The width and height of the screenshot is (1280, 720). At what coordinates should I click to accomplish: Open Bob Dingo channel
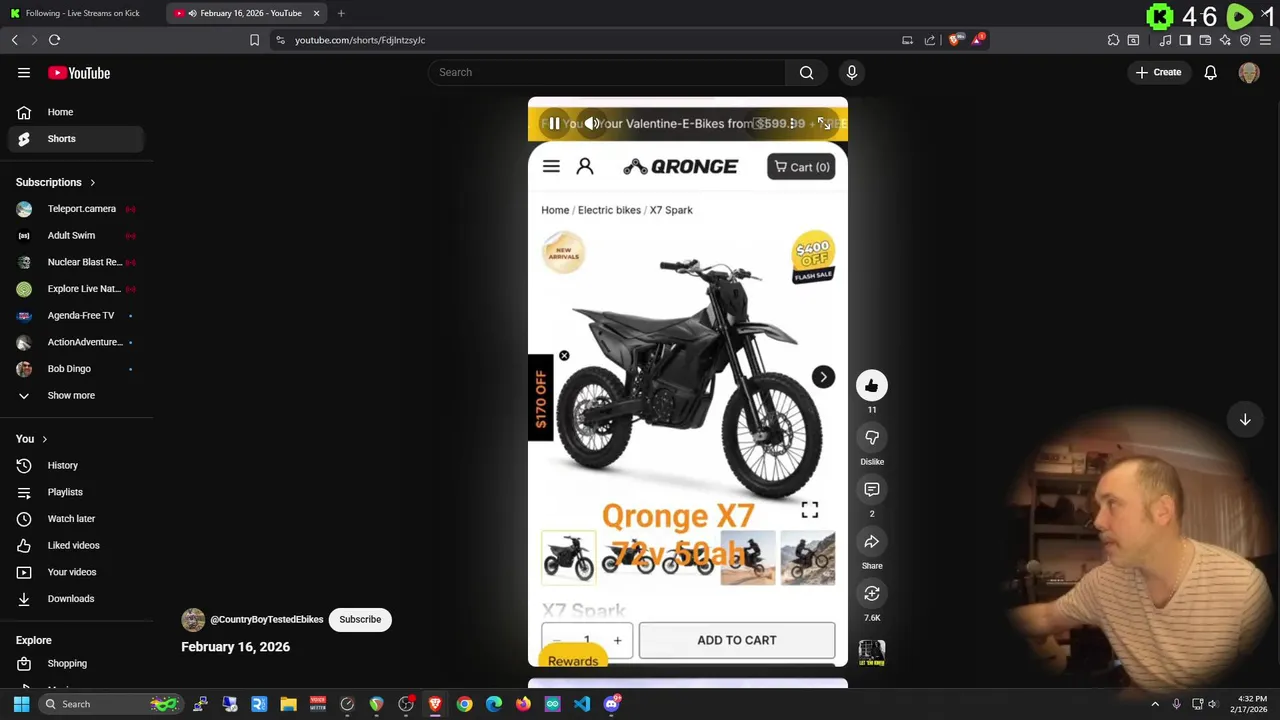click(x=76, y=368)
